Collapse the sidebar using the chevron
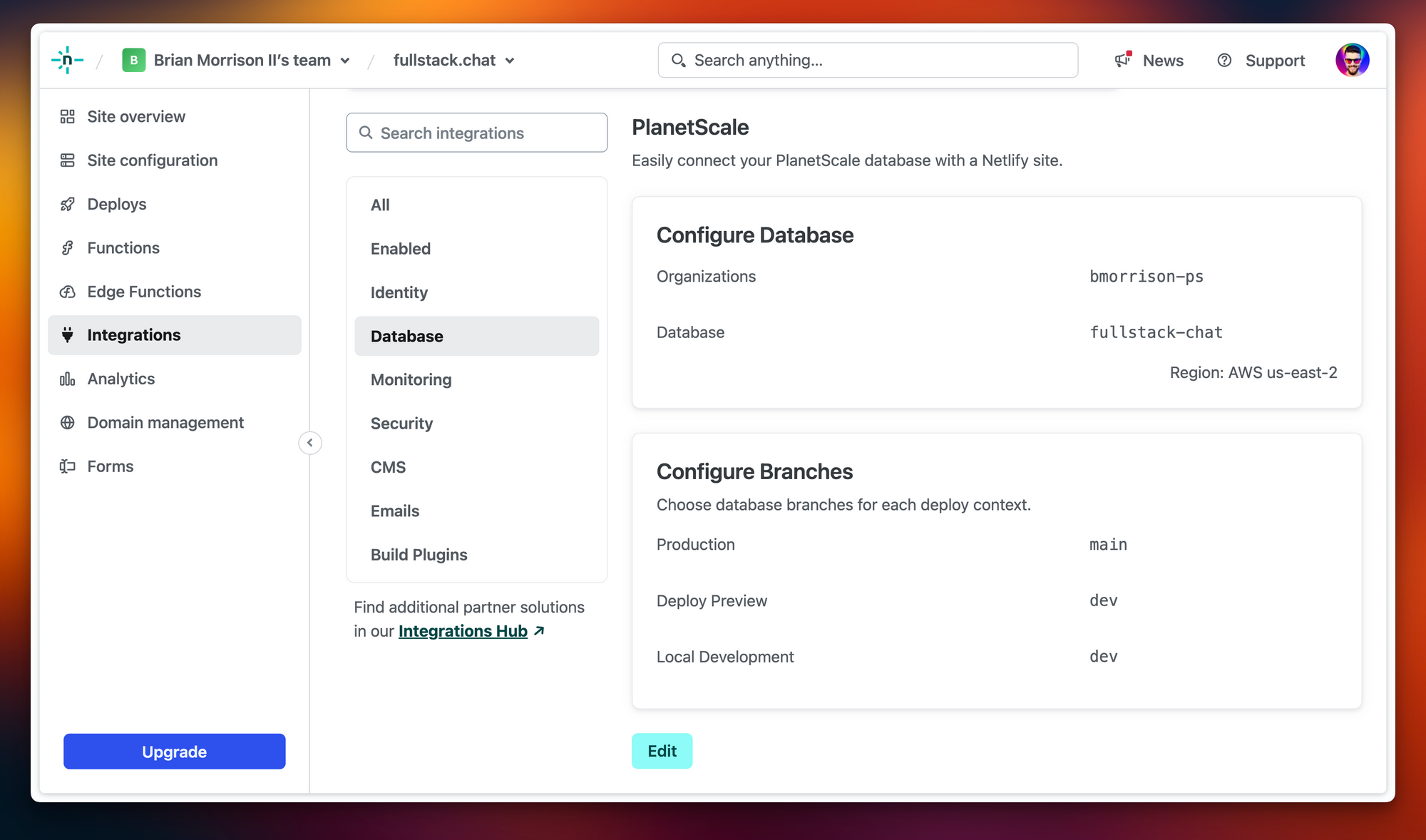The height and width of the screenshot is (840, 1426). point(310,442)
